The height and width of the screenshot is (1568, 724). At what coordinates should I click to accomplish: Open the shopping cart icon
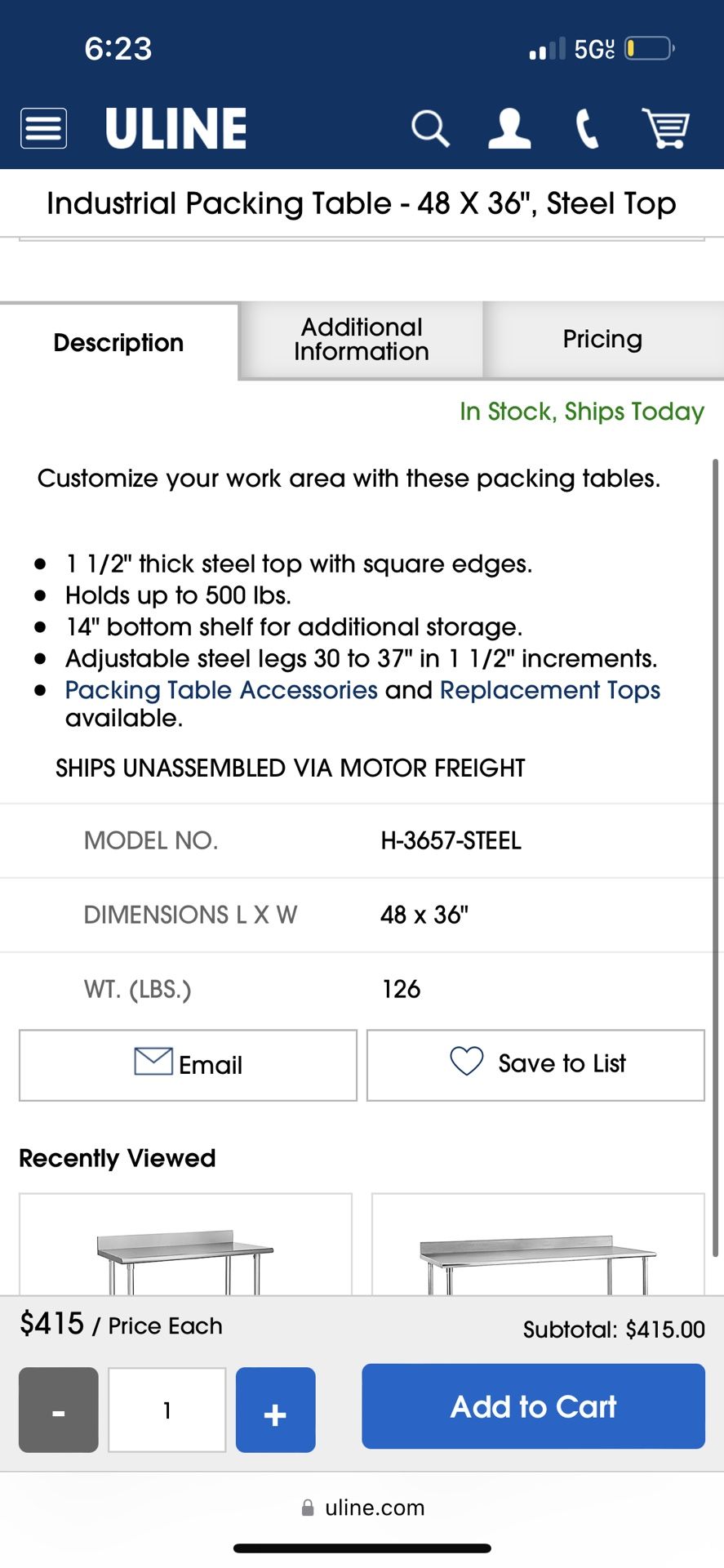[666, 128]
